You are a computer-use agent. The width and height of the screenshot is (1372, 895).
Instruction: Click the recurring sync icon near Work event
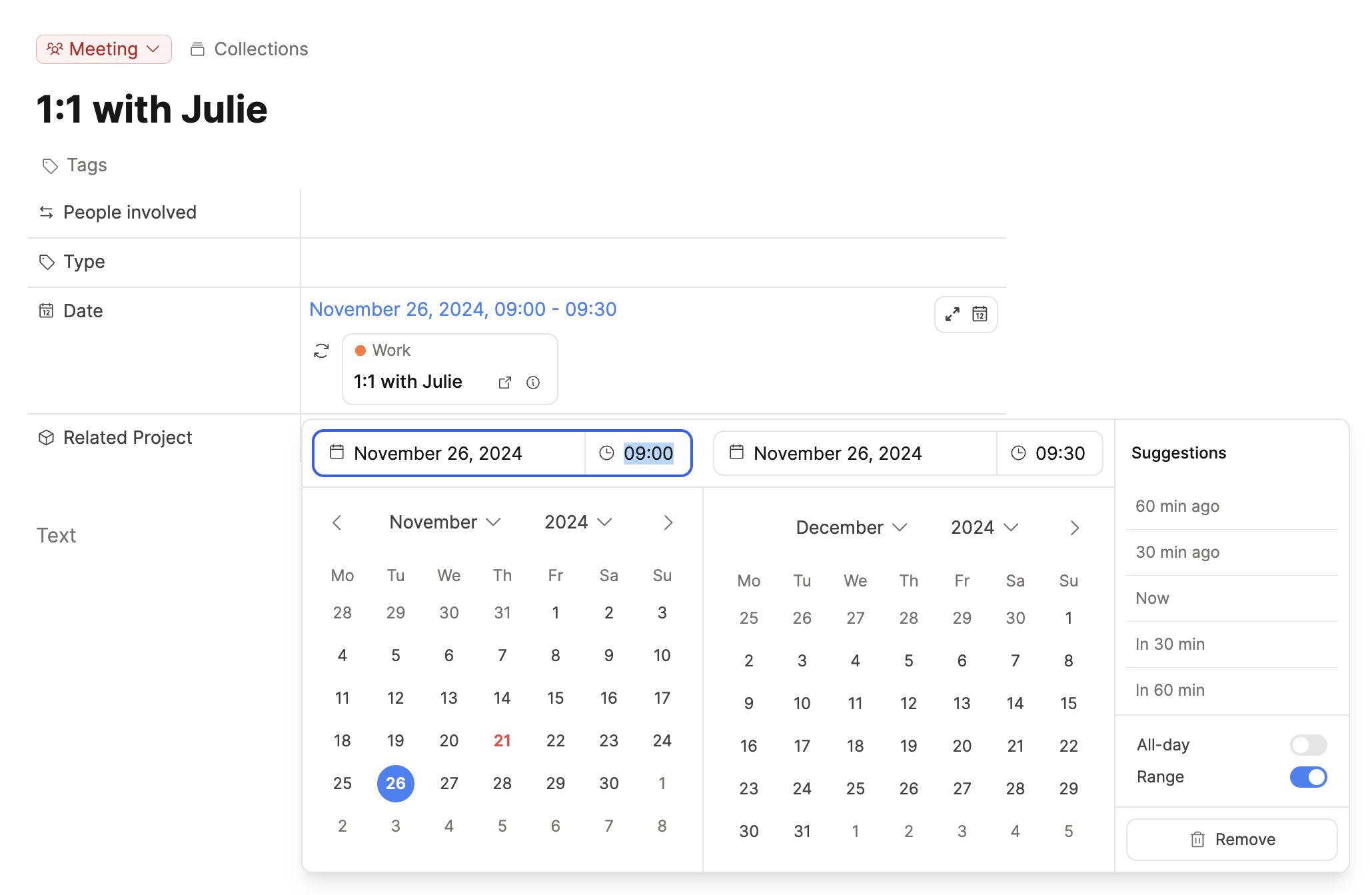click(x=321, y=351)
